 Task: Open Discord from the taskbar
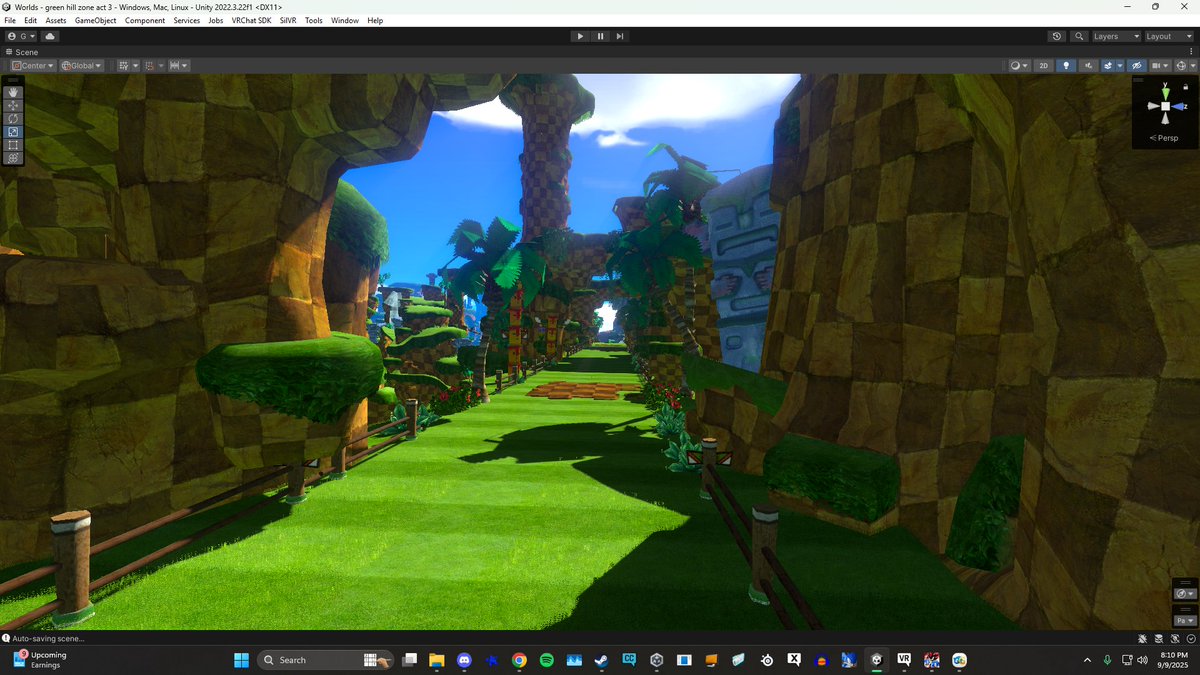464,659
